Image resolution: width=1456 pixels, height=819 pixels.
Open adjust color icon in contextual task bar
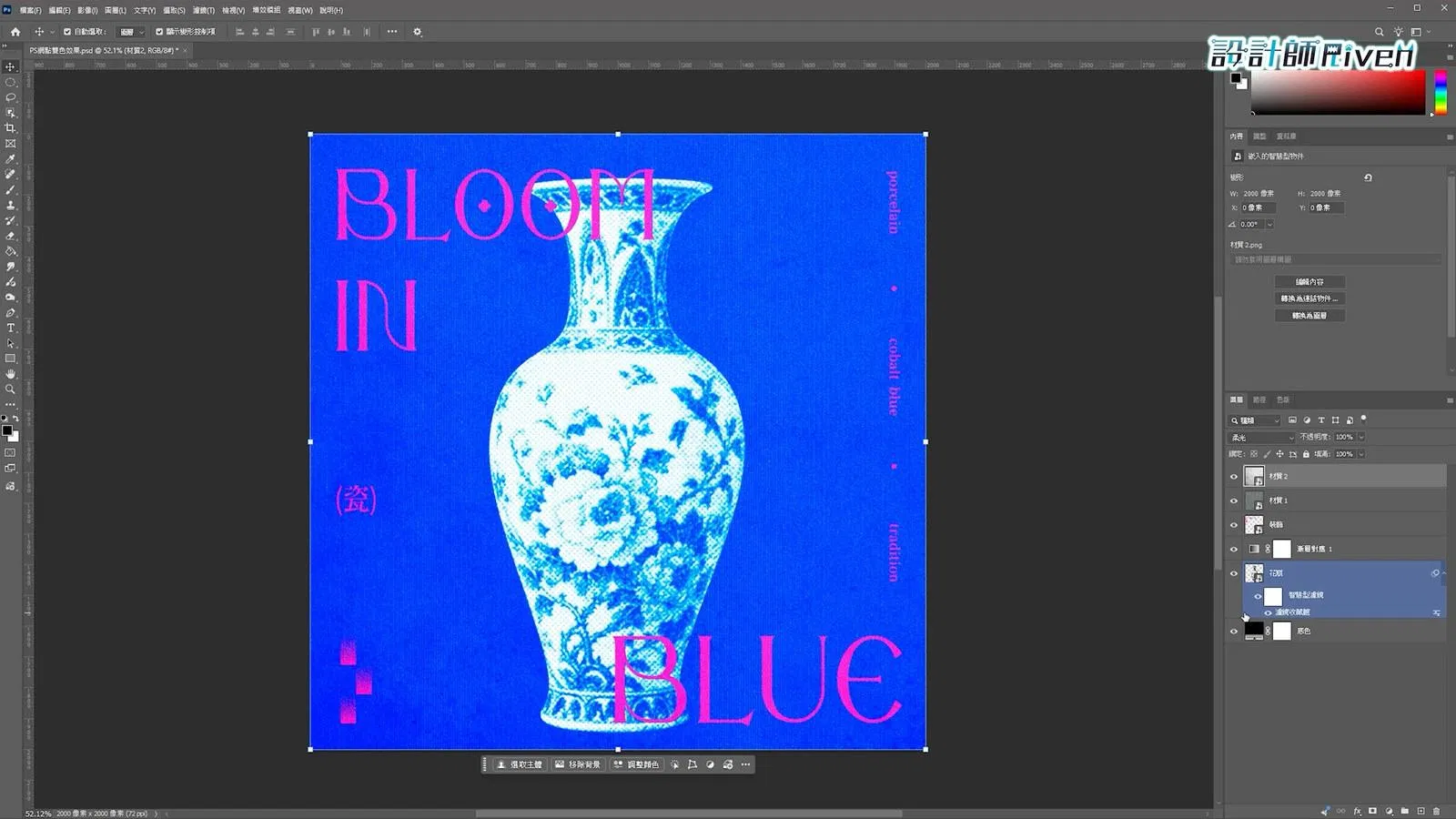636,764
